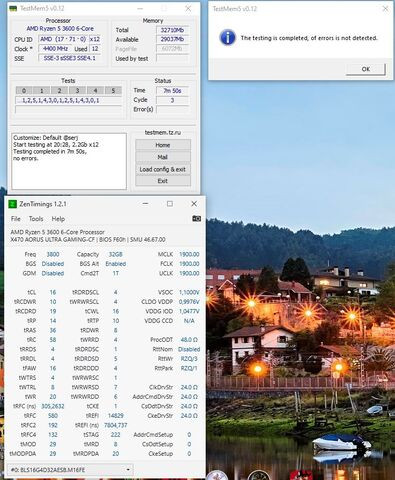This screenshot has height=480, width=395.
Task: Open the Help menu in ZenTimings
Action: (58, 219)
